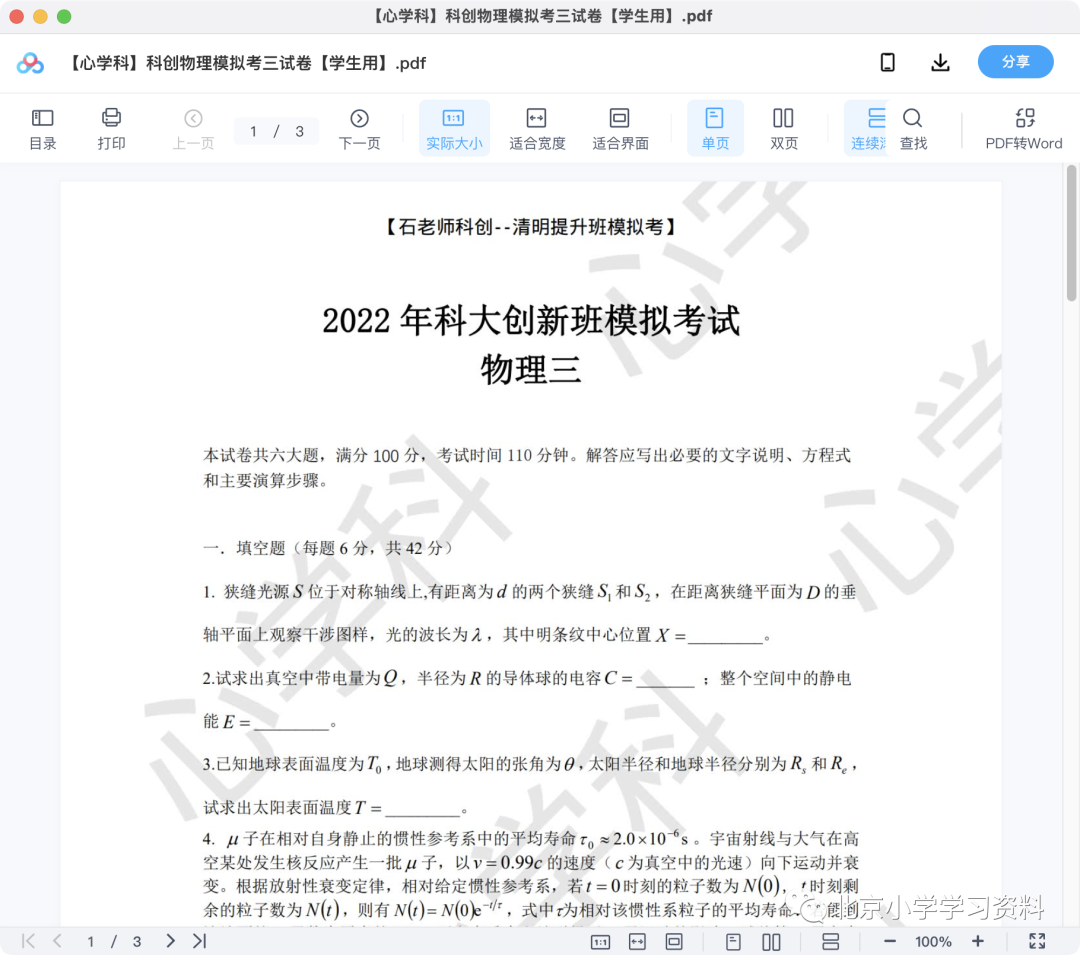Switch to 双页 double page layout
Viewport: 1080px width, 955px height.
coord(783,128)
